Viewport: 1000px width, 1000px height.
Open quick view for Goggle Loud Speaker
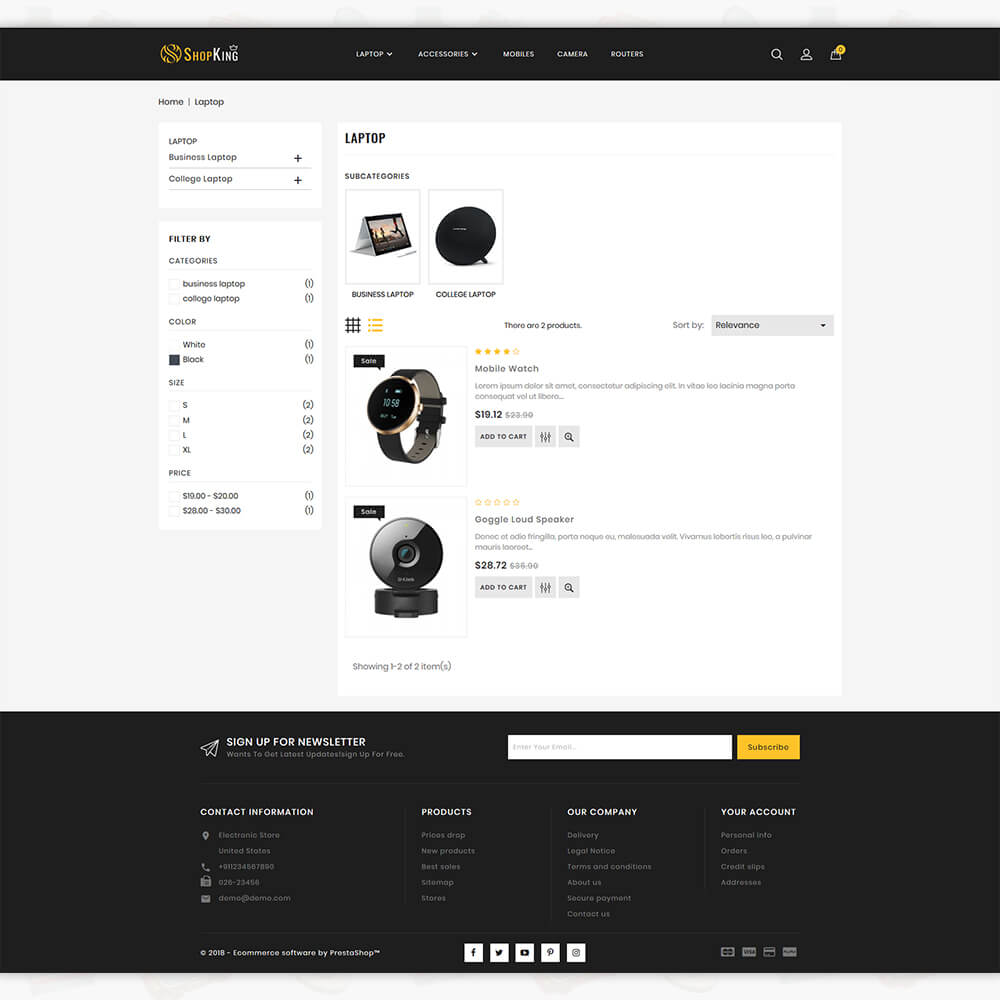pyautogui.click(x=569, y=588)
